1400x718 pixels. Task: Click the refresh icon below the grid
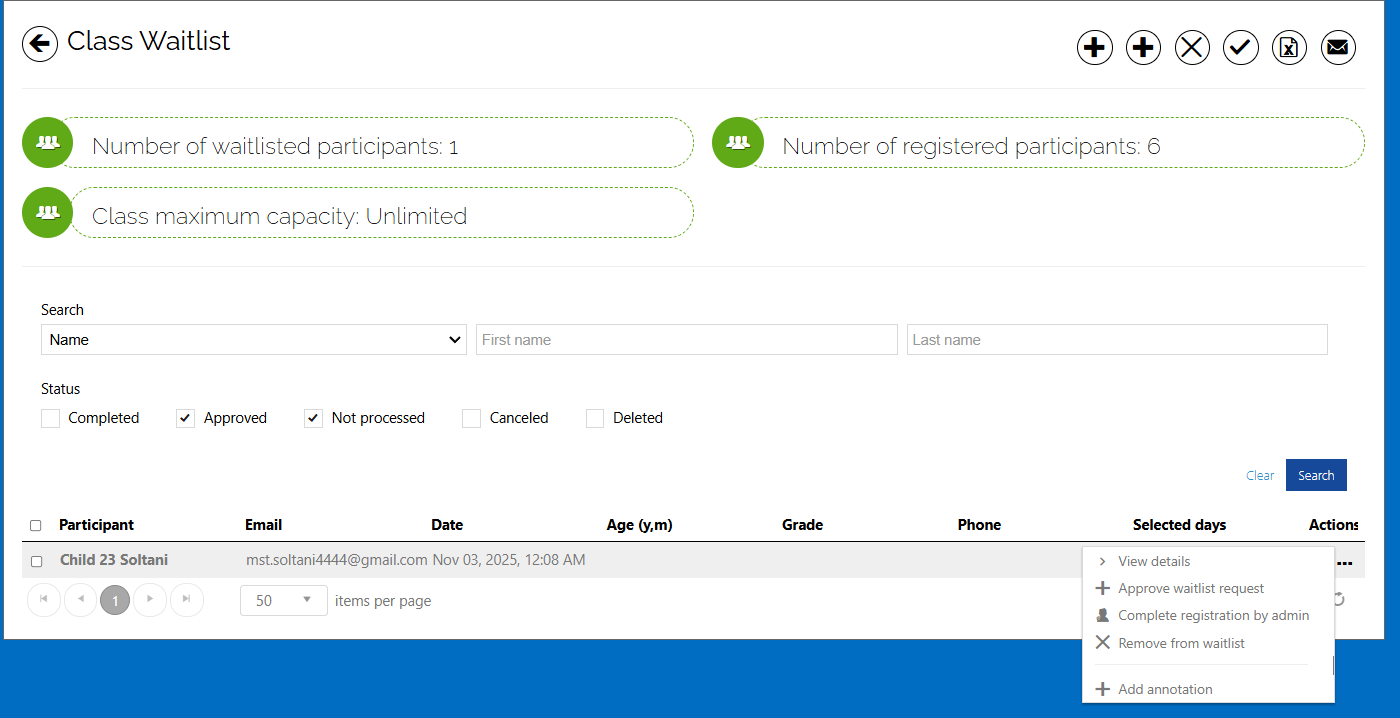[1339, 600]
